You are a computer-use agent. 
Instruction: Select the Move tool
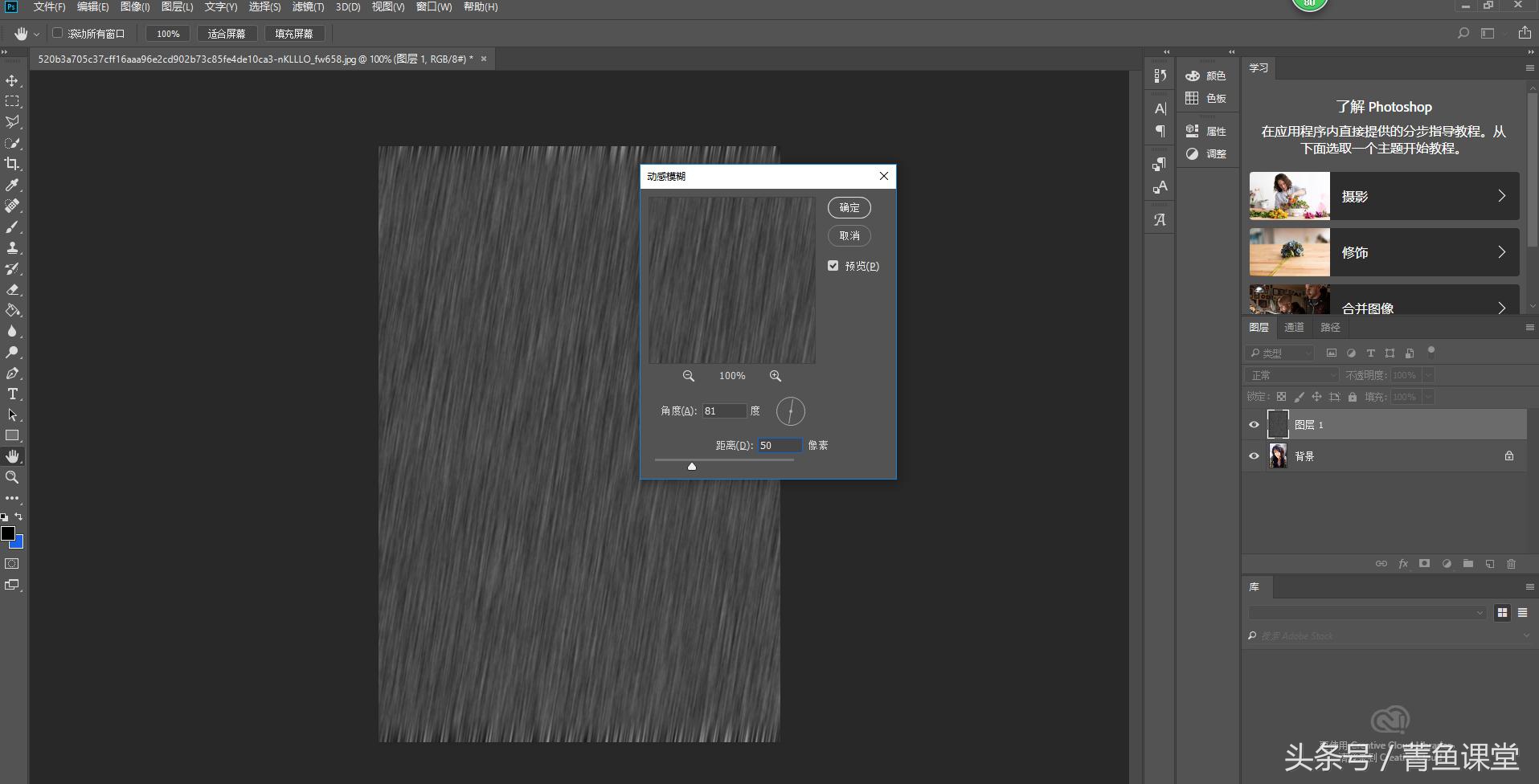tap(12, 81)
